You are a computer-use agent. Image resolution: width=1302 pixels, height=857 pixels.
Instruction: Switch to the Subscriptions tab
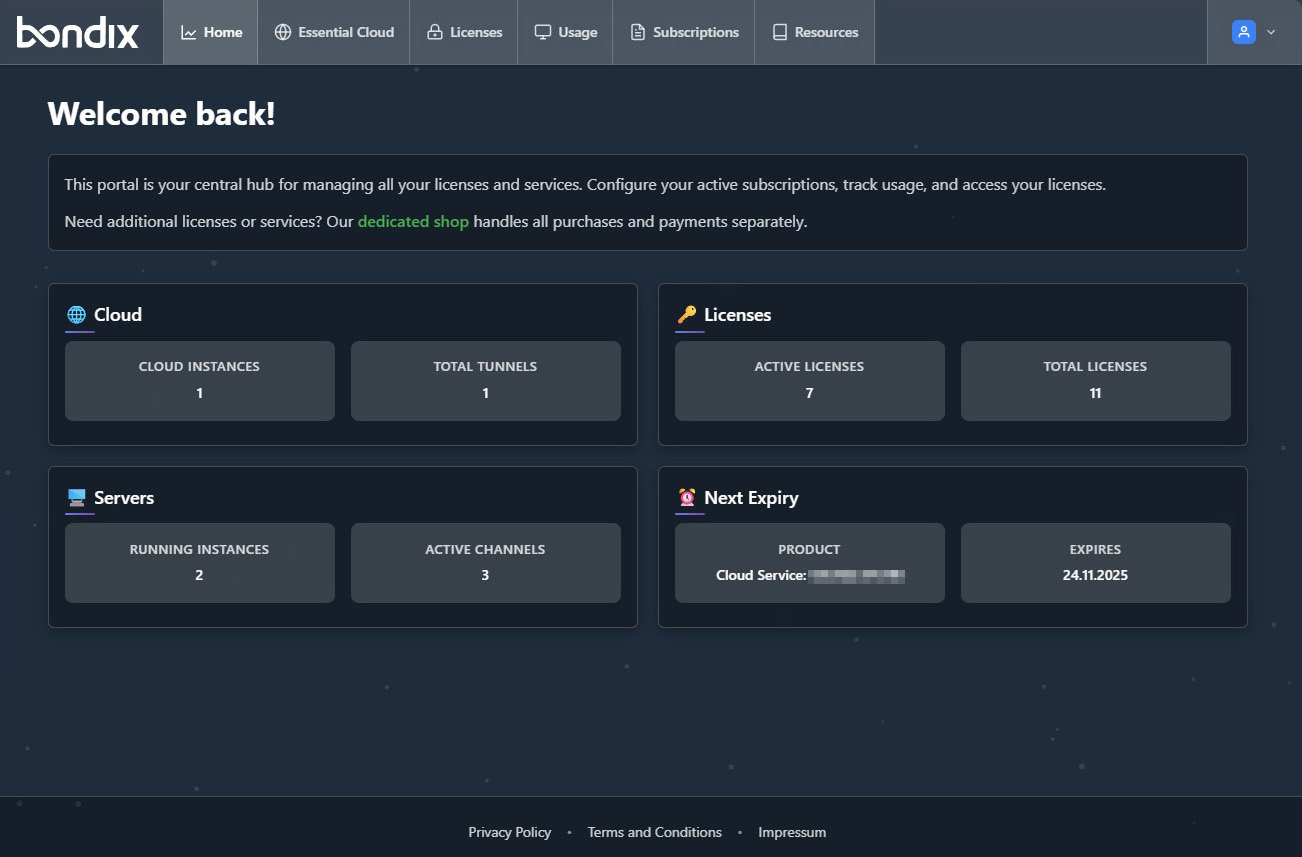684,32
